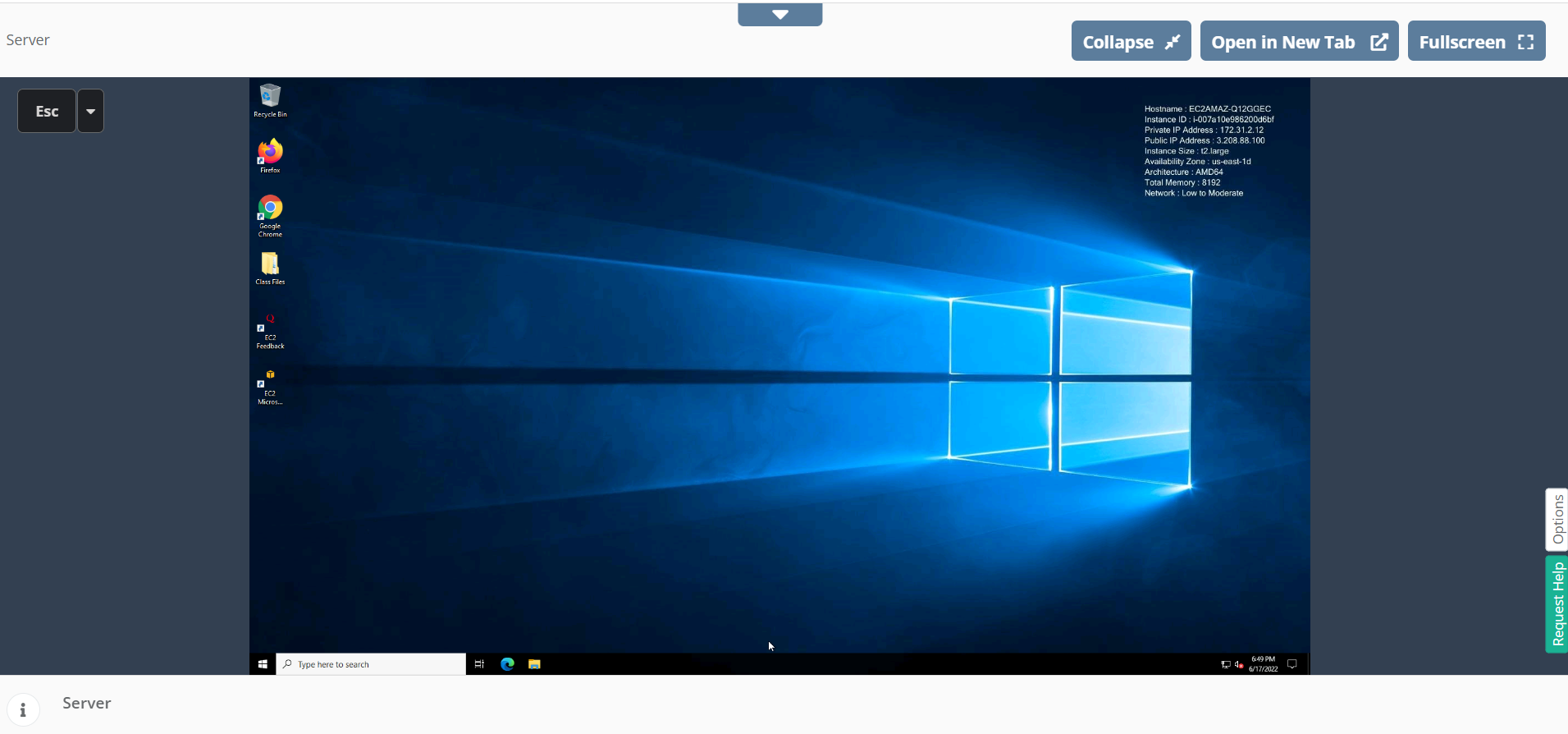Open the Request Help side tab
Screen dimensions: 1568x734
(1557, 603)
